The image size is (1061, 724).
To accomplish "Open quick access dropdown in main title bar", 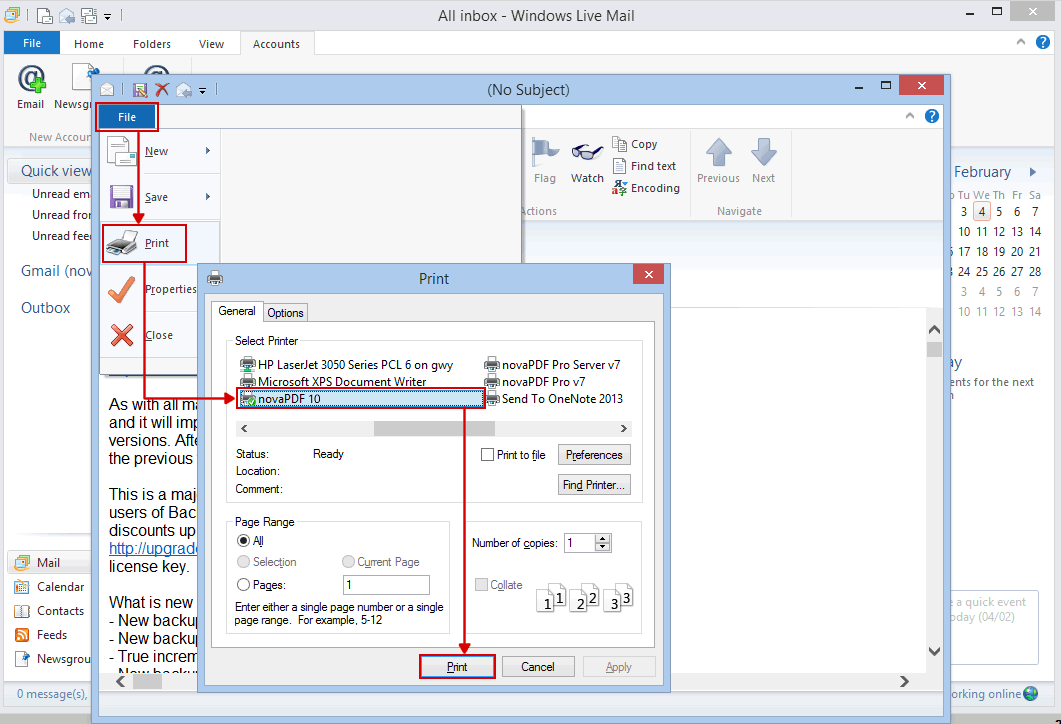I will 108,16.
